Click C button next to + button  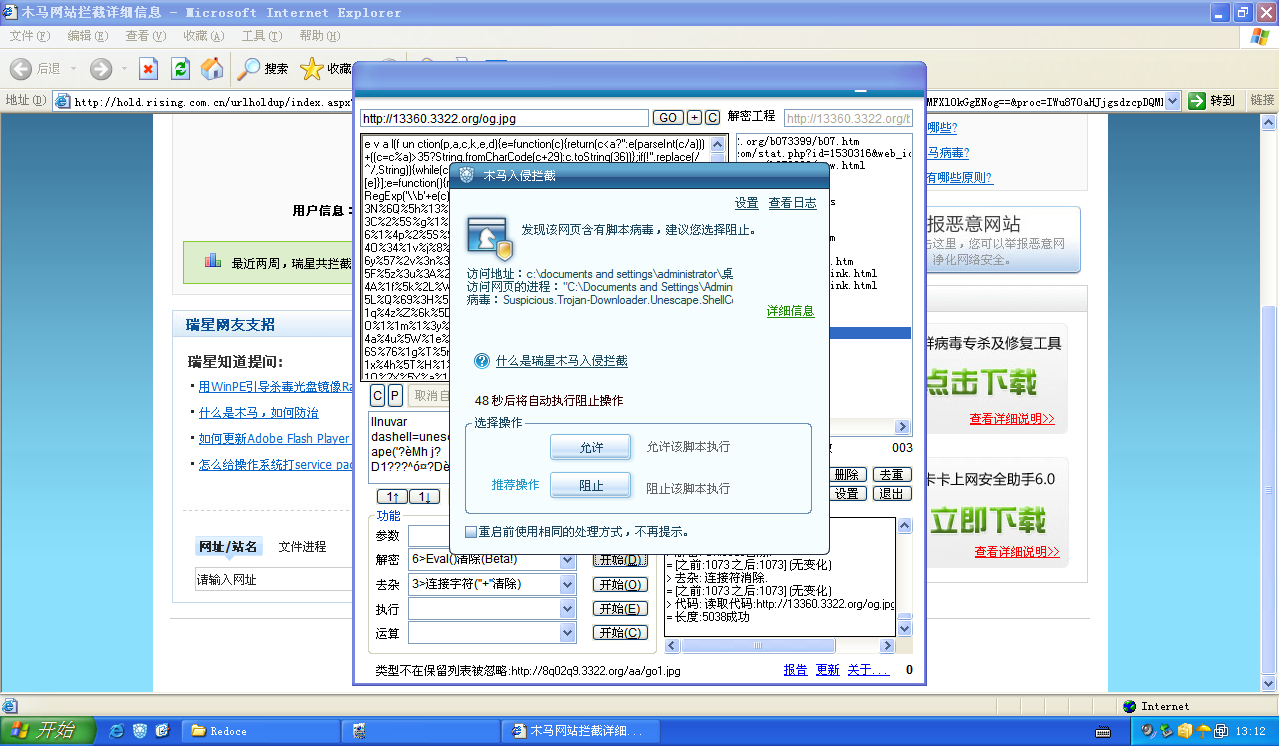(x=712, y=118)
